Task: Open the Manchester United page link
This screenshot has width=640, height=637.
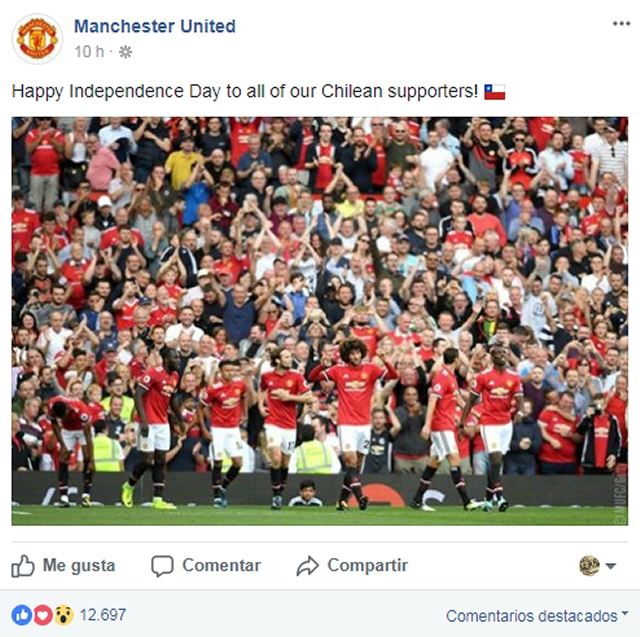Action: 155,27
